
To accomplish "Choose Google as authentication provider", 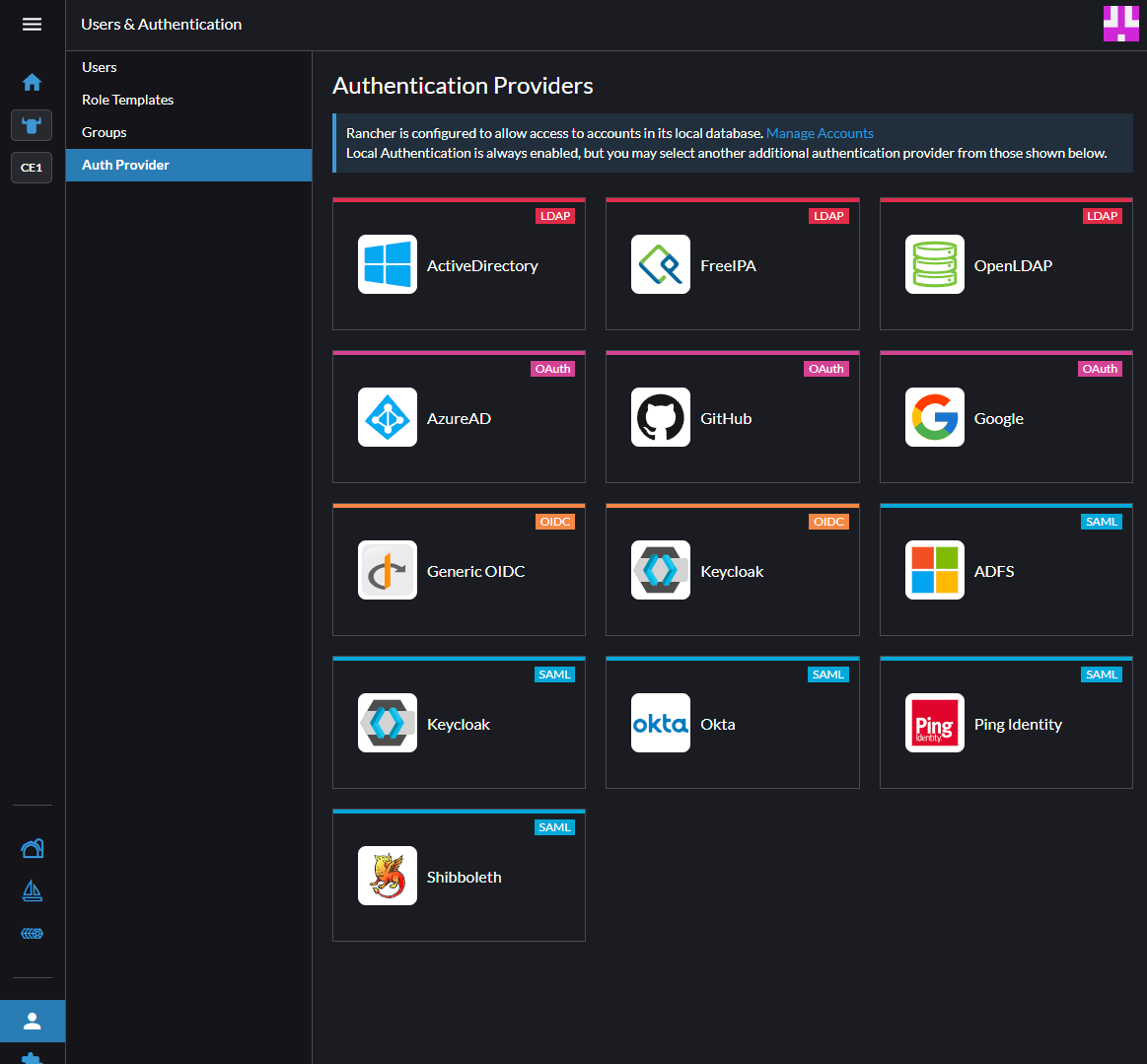I will coord(1005,417).
